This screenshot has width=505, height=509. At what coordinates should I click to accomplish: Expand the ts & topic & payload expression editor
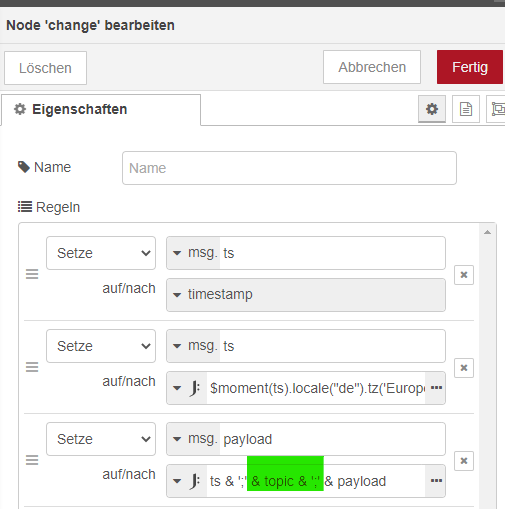(436, 481)
